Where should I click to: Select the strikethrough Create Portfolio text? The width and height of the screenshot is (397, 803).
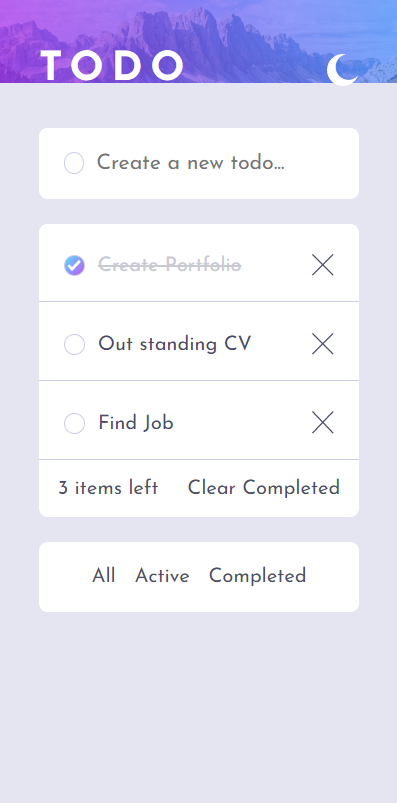click(170, 265)
